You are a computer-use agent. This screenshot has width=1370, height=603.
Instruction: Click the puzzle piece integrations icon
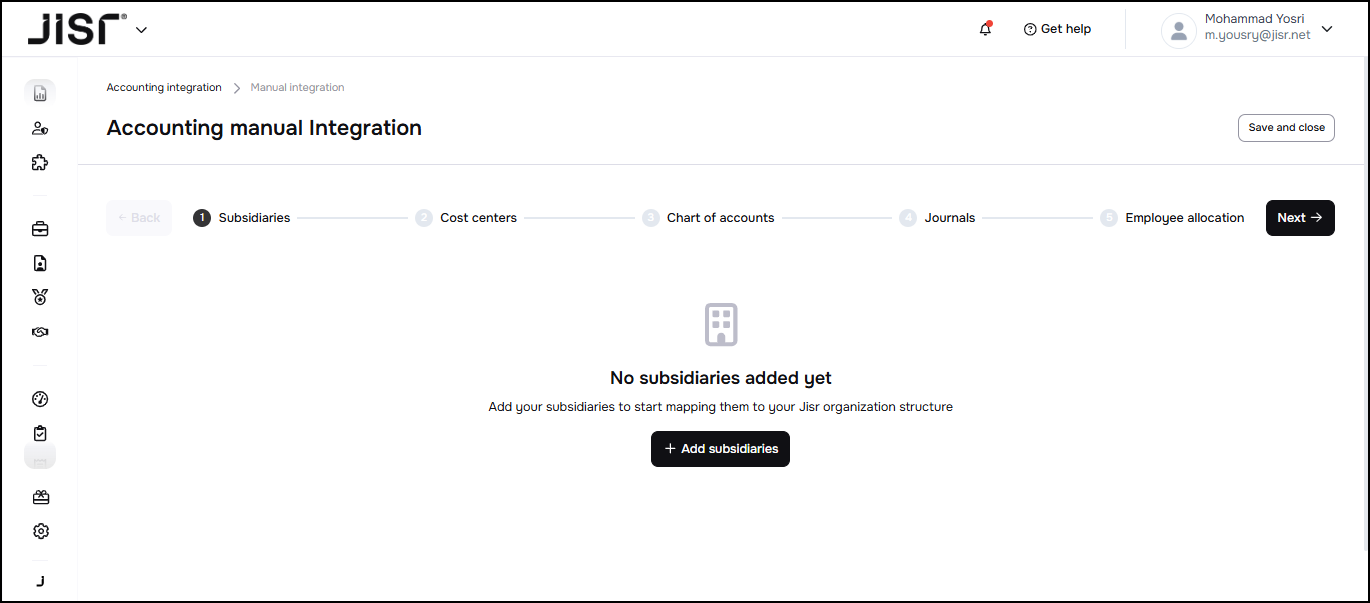click(x=40, y=162)
